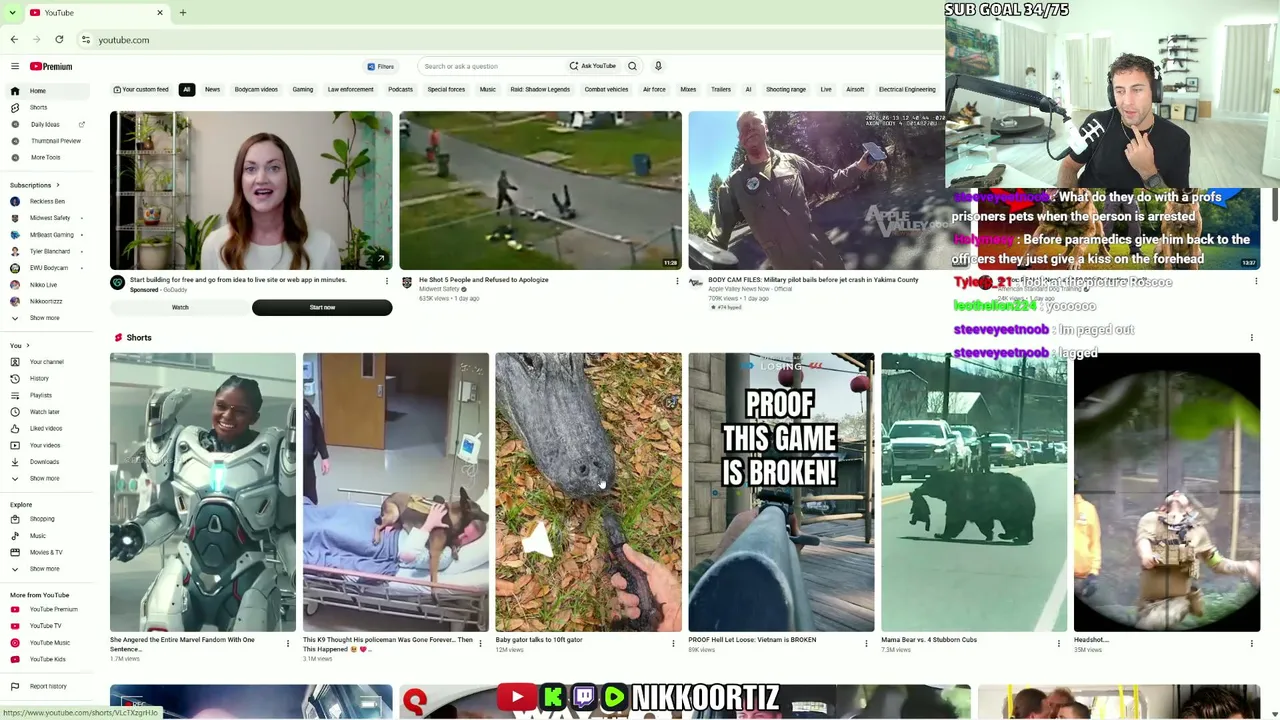Click the Start now button
The width and height of the screenshot is (1280, 720).
pyautogui.click(x=322, y=307)
